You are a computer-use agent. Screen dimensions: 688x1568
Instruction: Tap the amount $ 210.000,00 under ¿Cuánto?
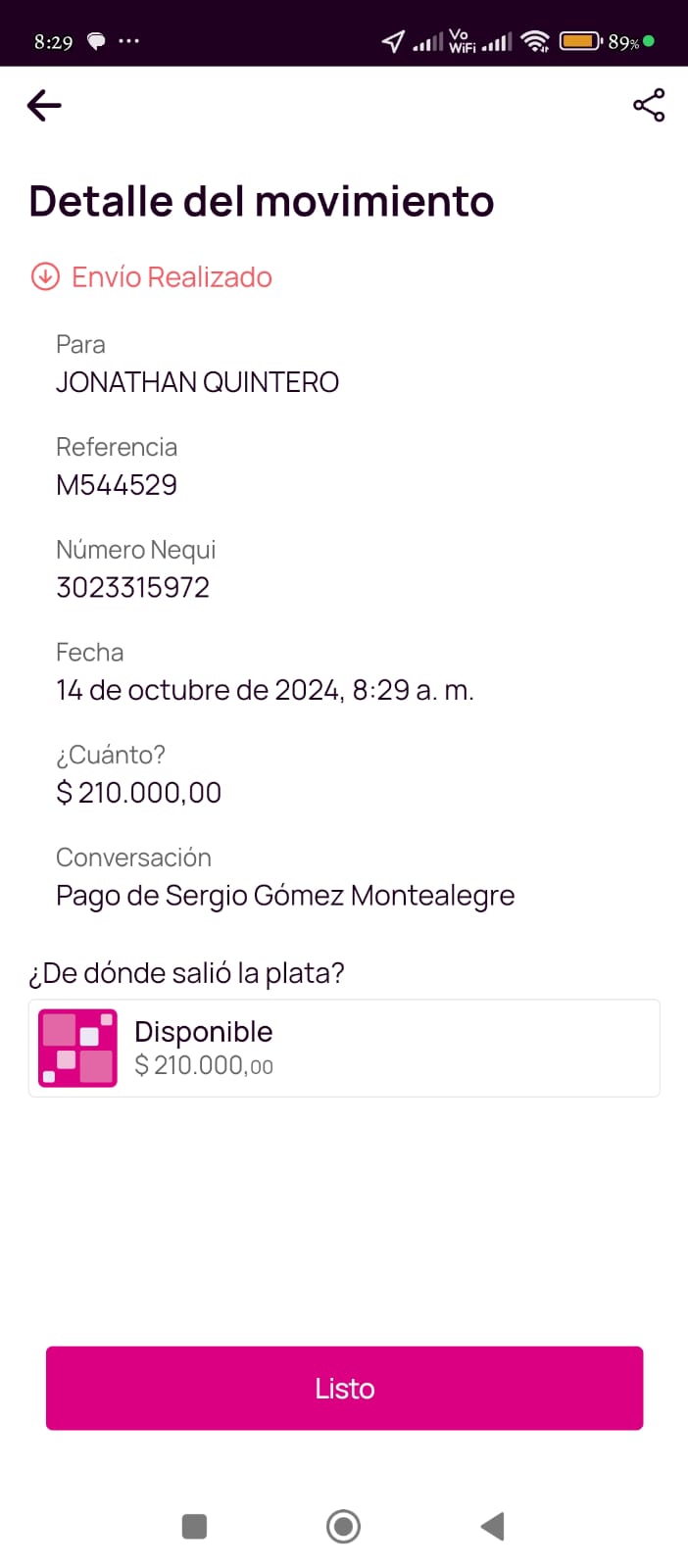138,793
